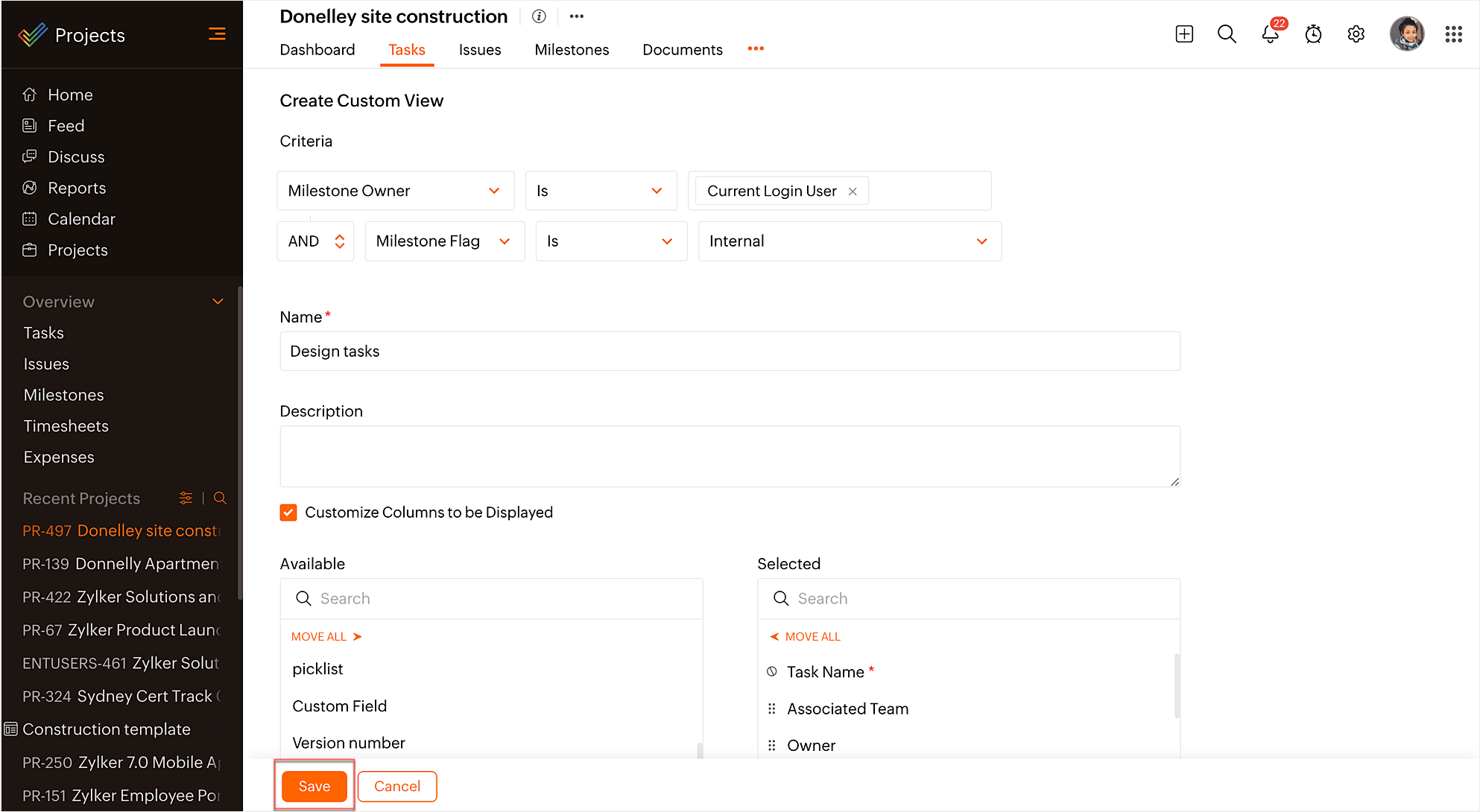Expand the Internal value dropdown
This screenshot has height=812, width=1480.
[x=981, y=241]
